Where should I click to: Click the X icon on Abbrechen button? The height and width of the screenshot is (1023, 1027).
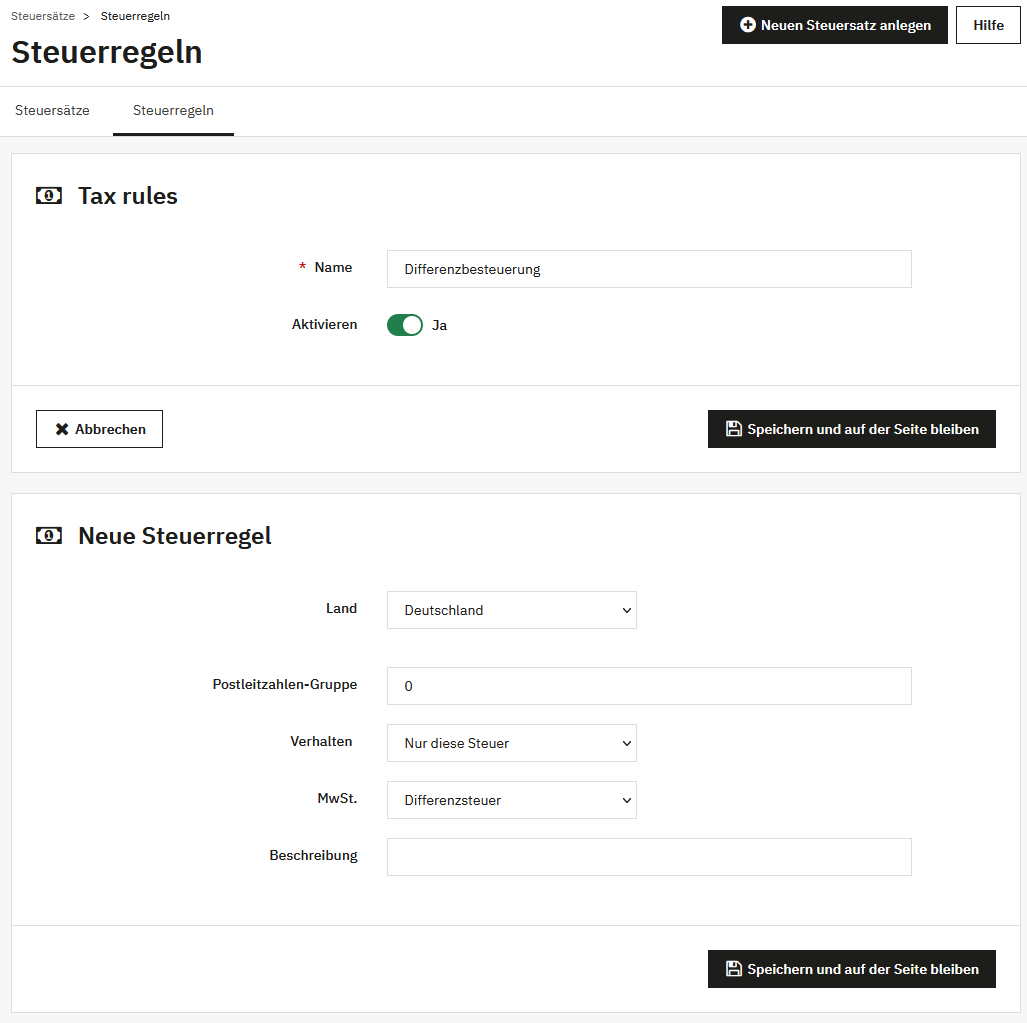coord(62,429)
